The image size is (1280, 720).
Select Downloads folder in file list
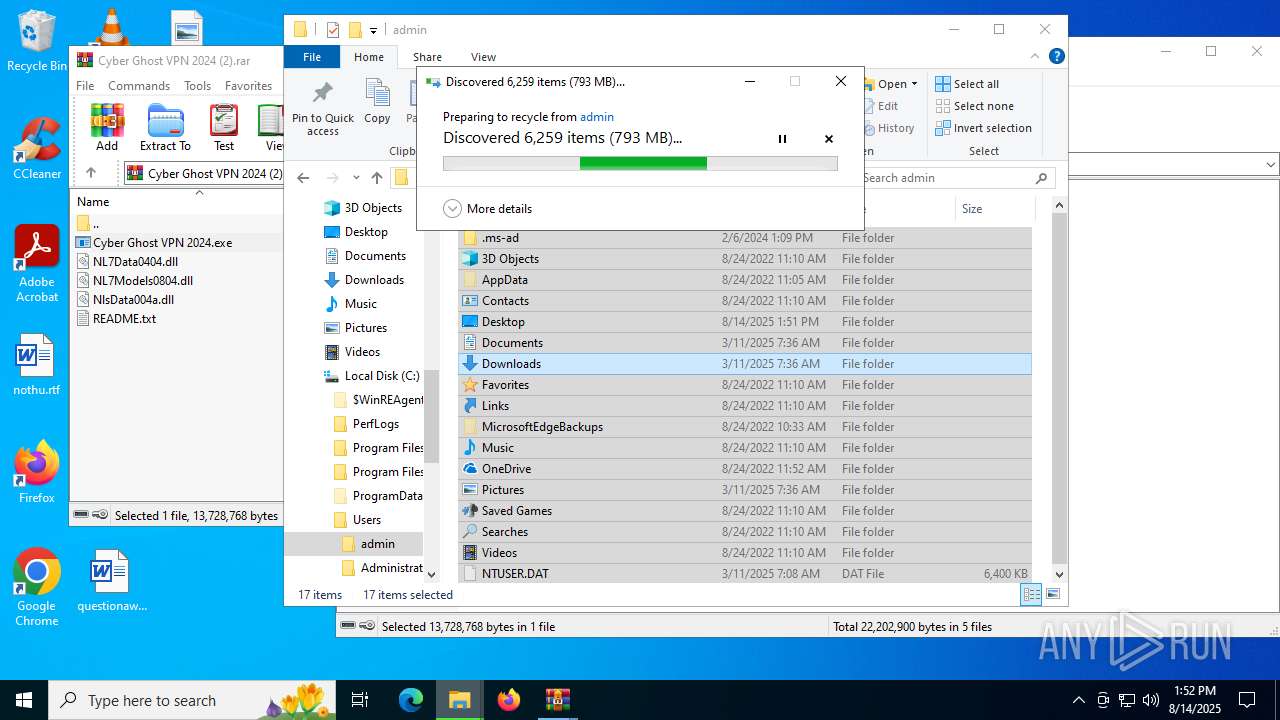pos(745,364)
